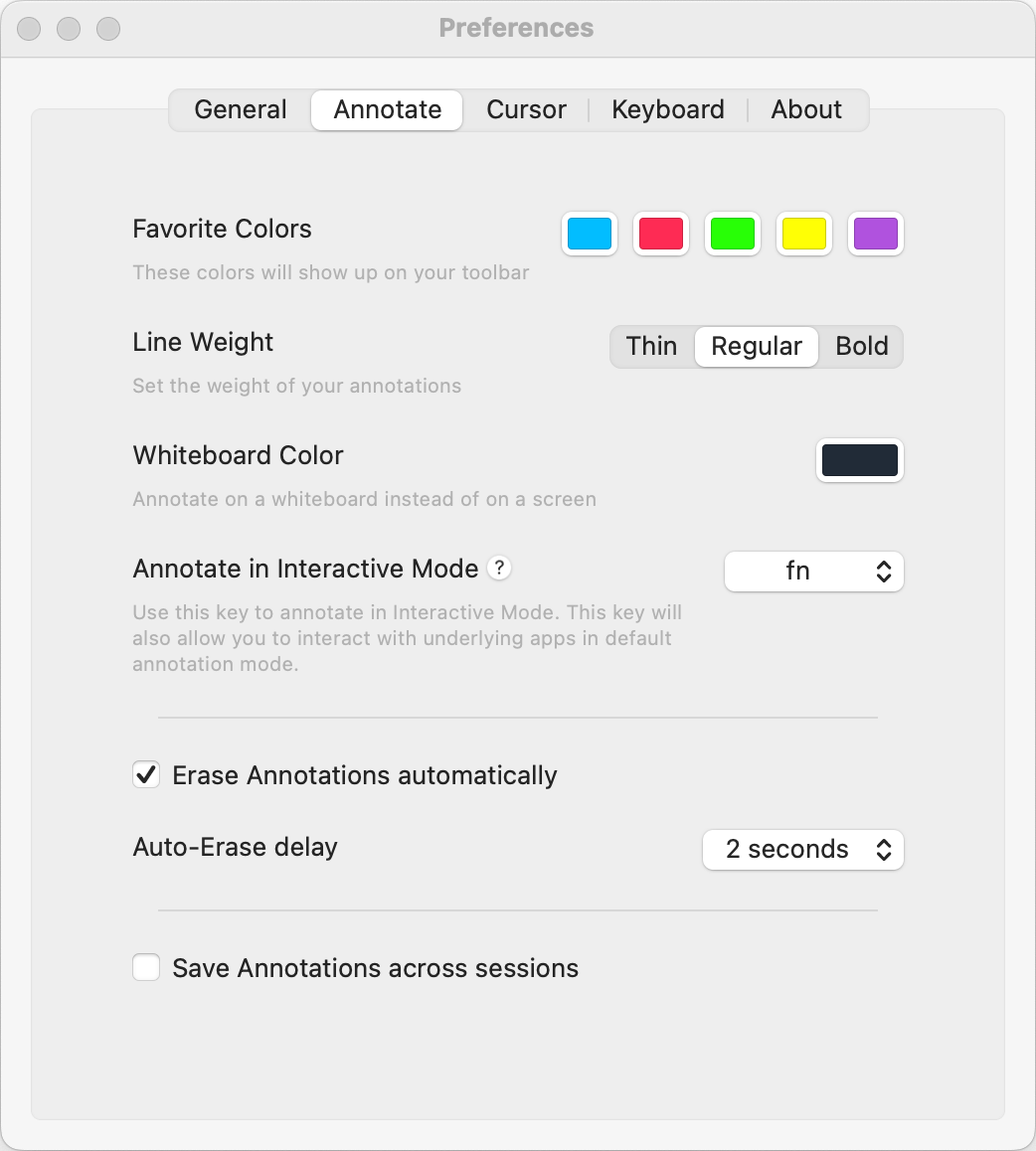Uncheck Erase Annotations automatically
This screenshot has width=1036, height=1151.
click(146, 775)
